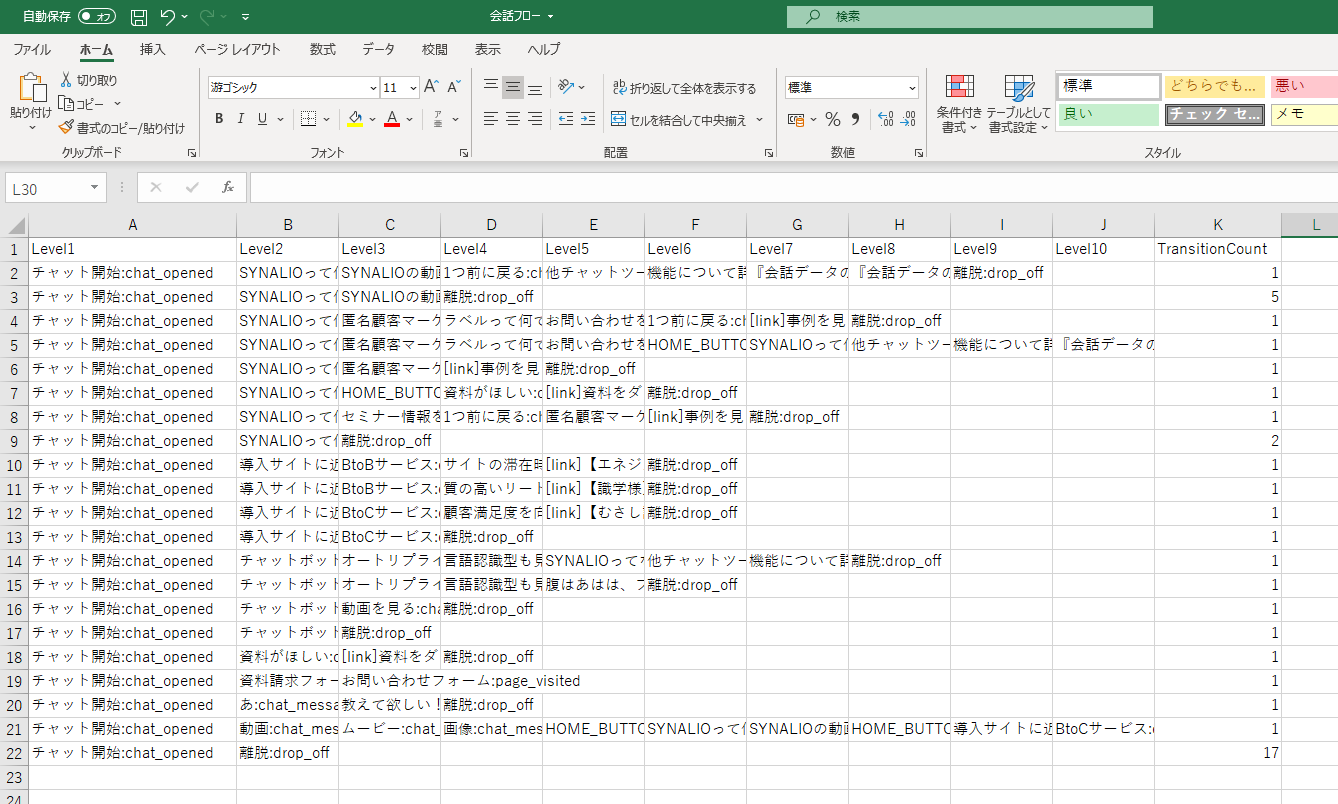Click 書式のコピー/貼り付け format painter

[x=122, y=128]
